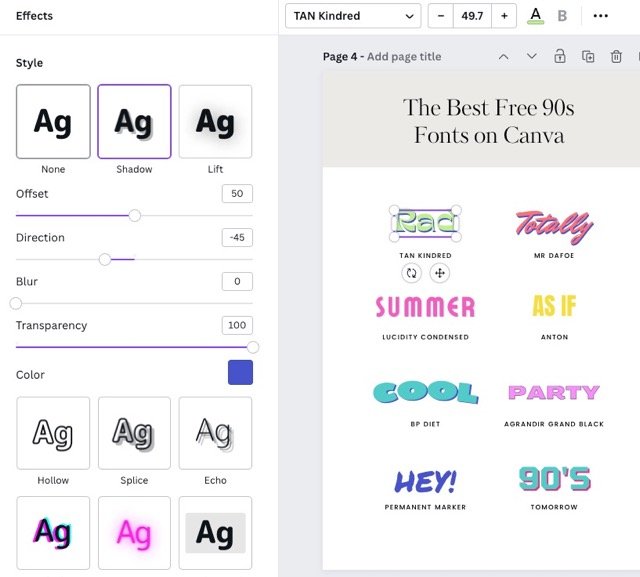Select the 90'S text on canvas
Image resolution: width=640 pixels, height=577 pixels.
coord(555,479)
